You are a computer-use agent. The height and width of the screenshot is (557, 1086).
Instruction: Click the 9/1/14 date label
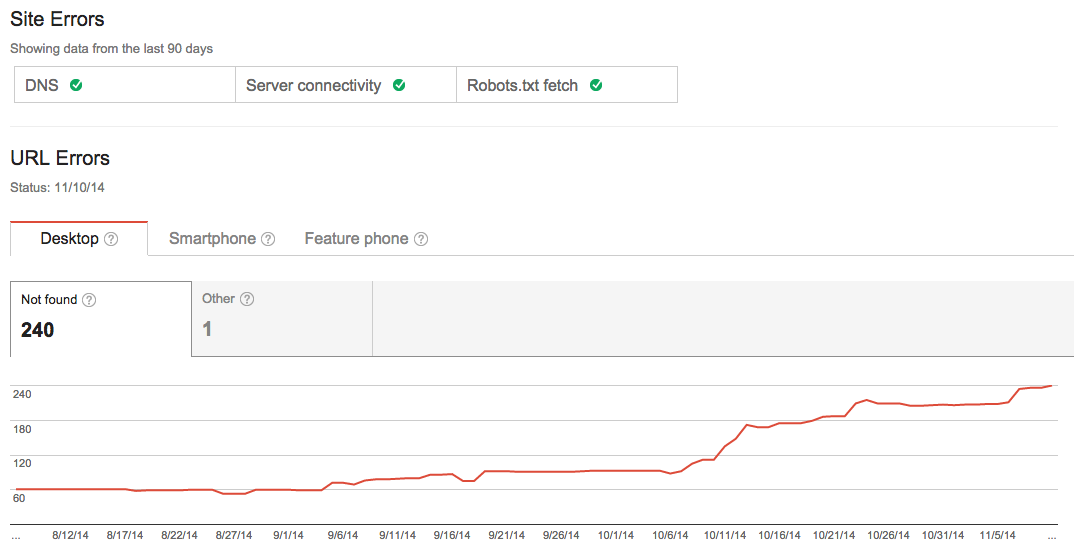(x=288, y=536)
